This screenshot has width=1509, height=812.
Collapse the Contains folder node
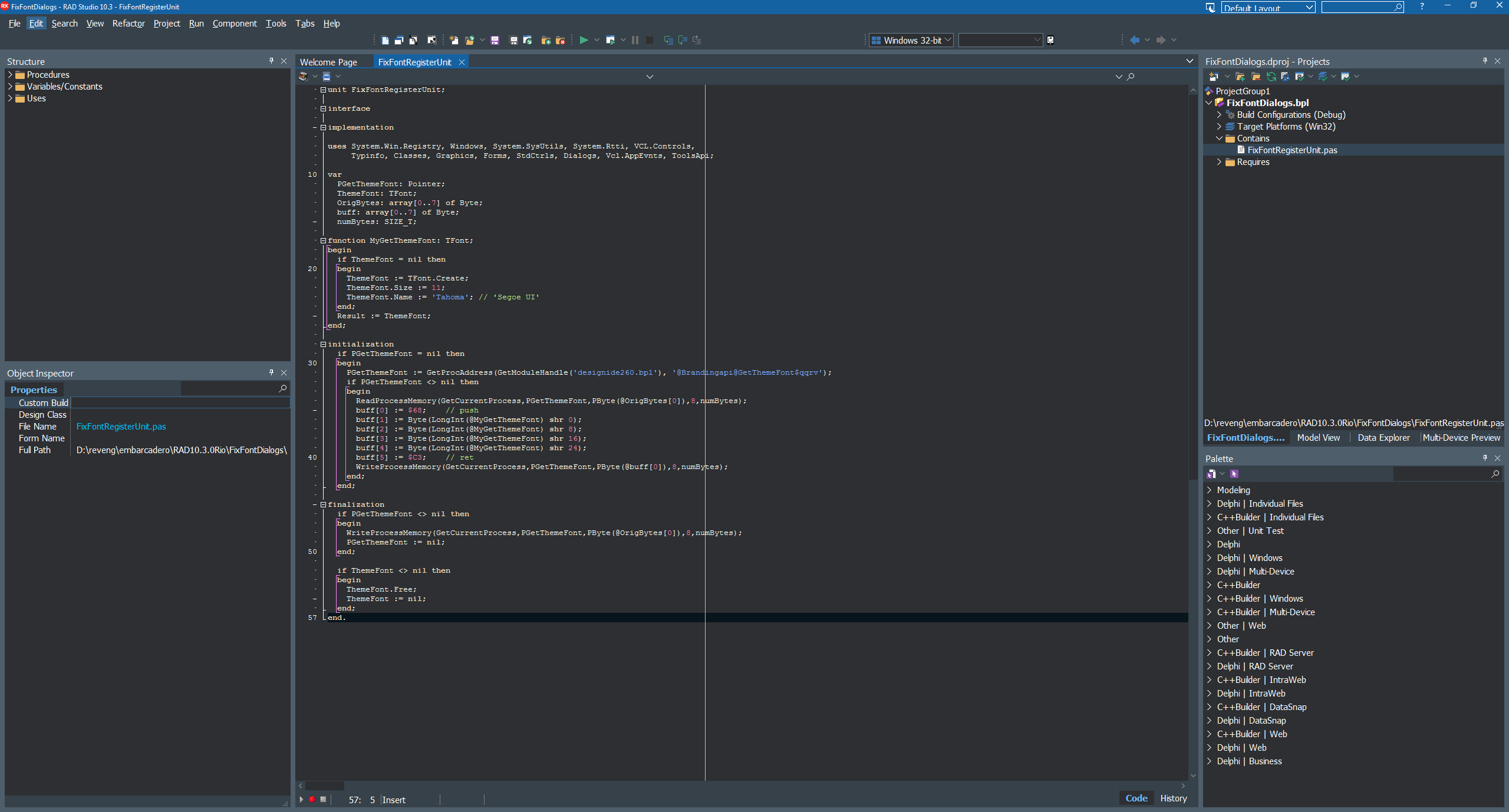(x=1219, y=138)
